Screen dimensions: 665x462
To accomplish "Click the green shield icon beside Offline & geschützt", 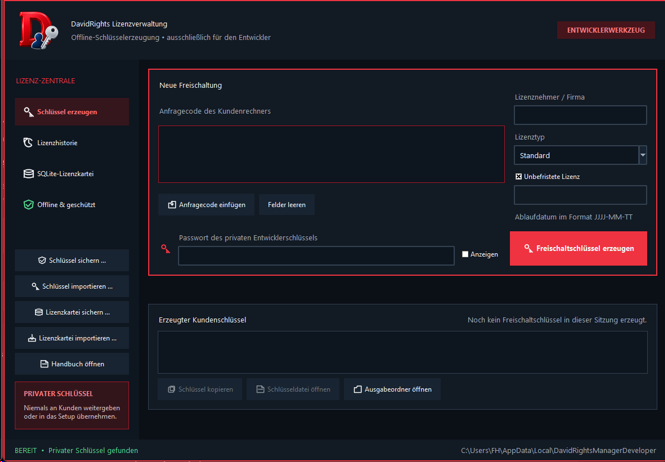I will (28, 205).
